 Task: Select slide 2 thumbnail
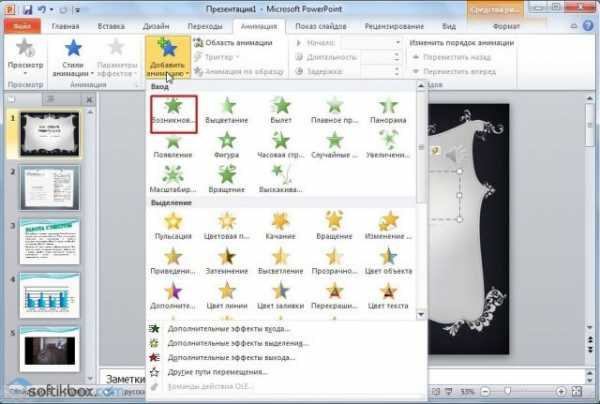click(50, 187)
